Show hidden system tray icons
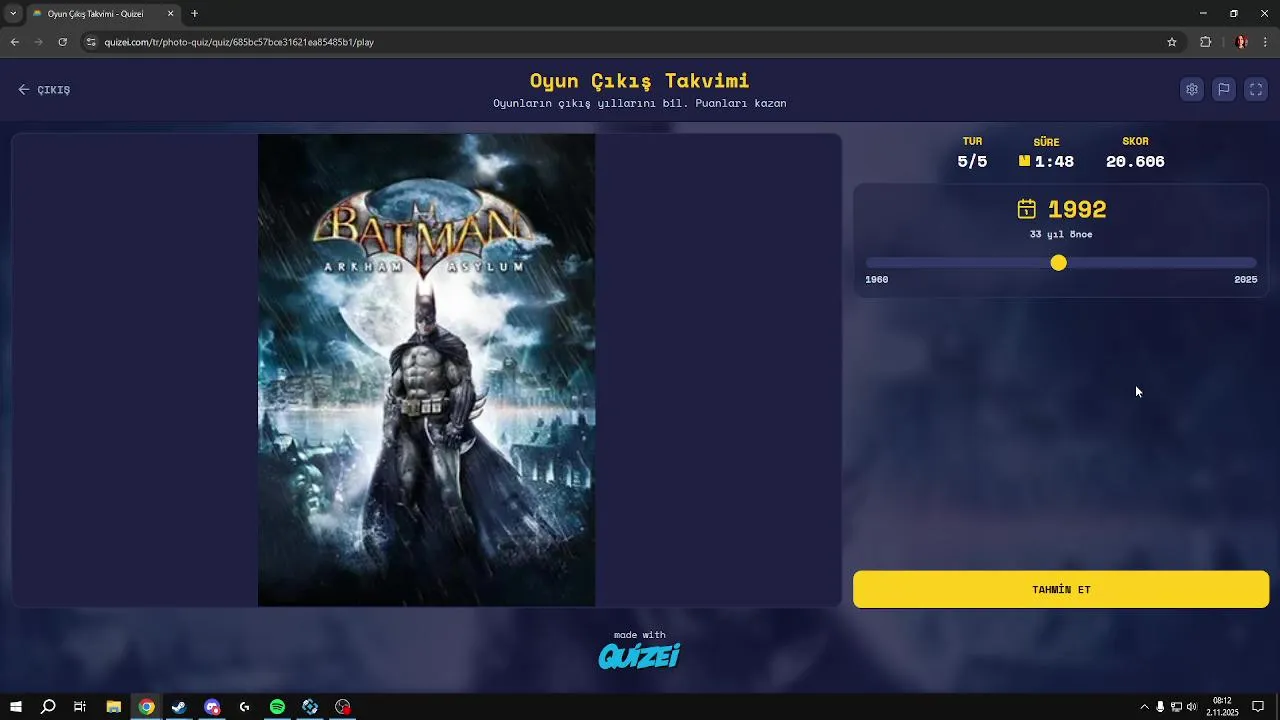Viewport: 1280px width, 720px height. coord(1144,707)
